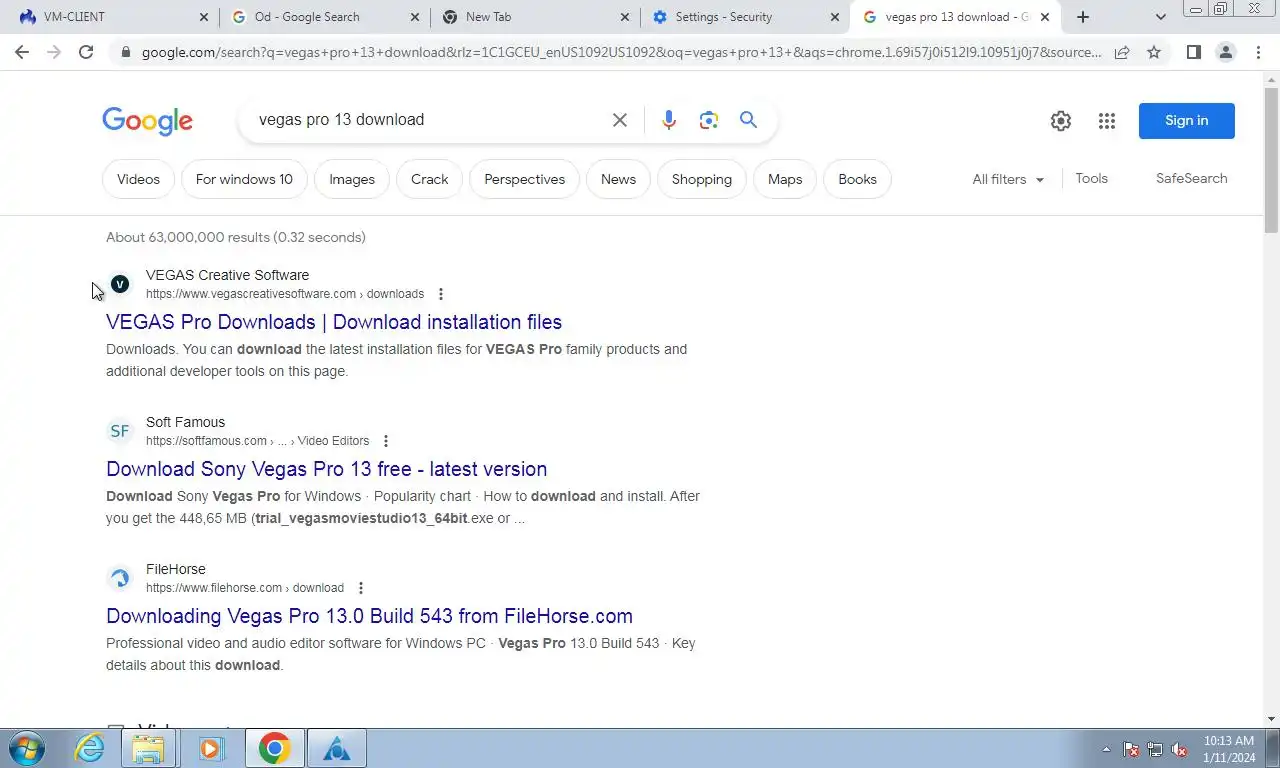Click the Chrome taskbar icon

coord(274,748)
